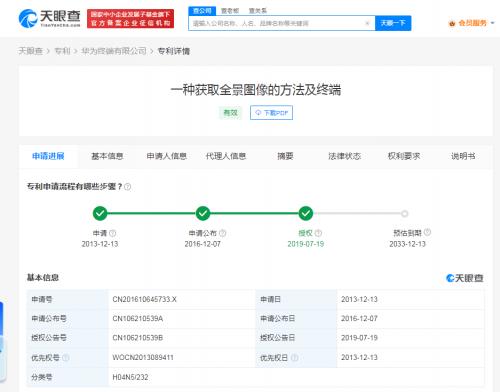Screen dimensions: 500x392
Task: Click the 天眼一下 search button
Action: (x=393, y=23)
